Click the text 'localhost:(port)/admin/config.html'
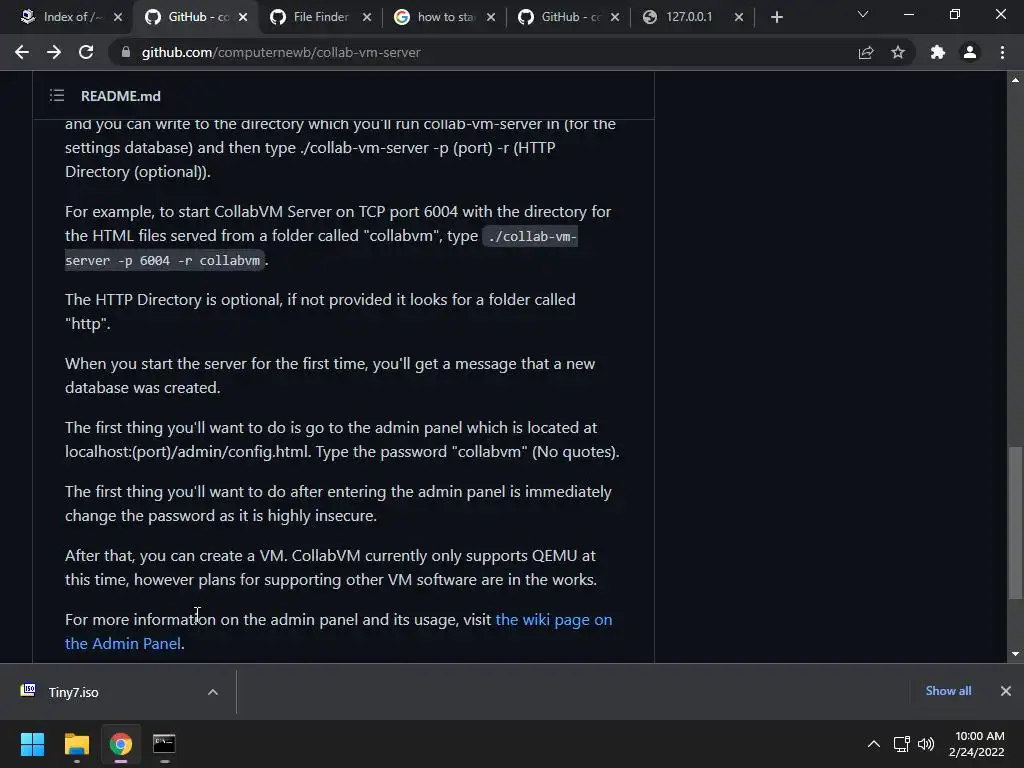The width and height of the screenshot is (1024, 768). coord(187,452)
